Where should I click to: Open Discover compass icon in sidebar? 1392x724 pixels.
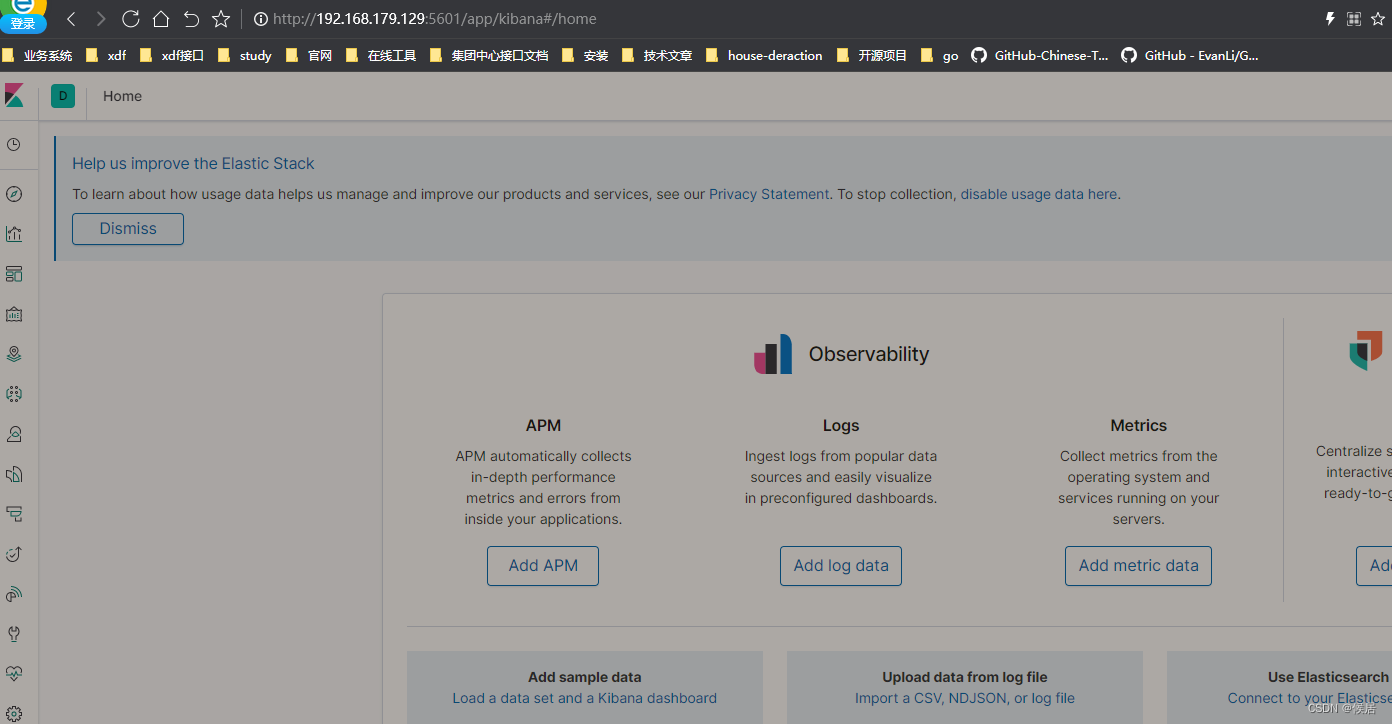(x=14, y=194)
